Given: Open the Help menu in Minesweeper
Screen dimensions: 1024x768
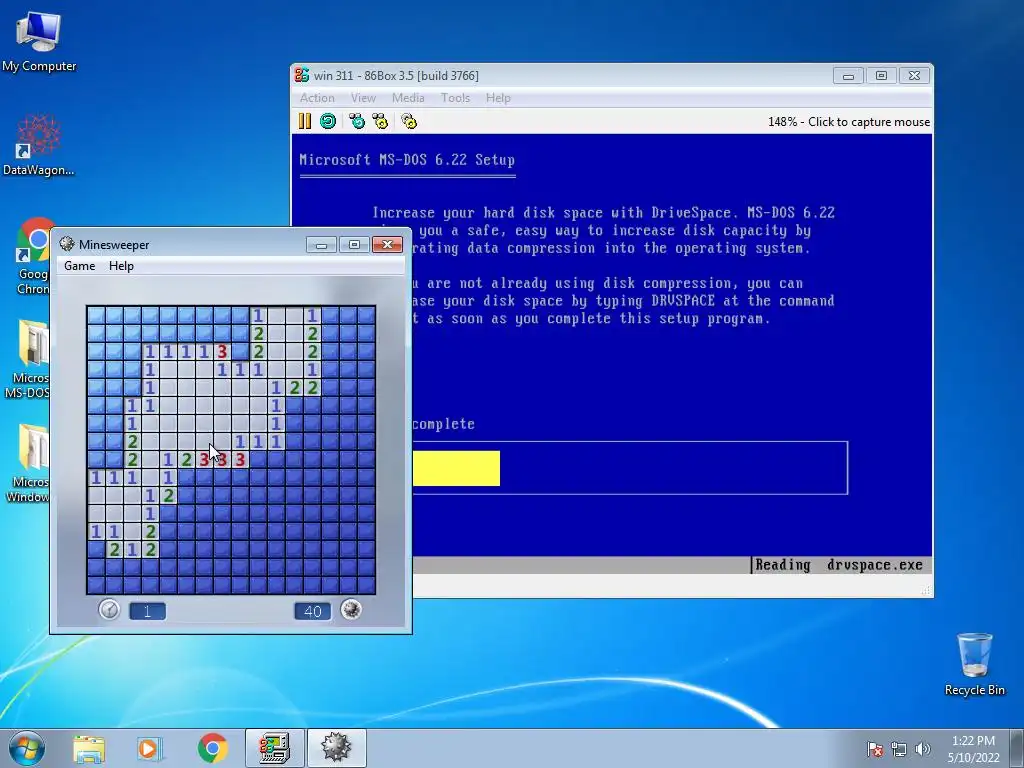Looking at the screenshot, I should pos(121,266).
